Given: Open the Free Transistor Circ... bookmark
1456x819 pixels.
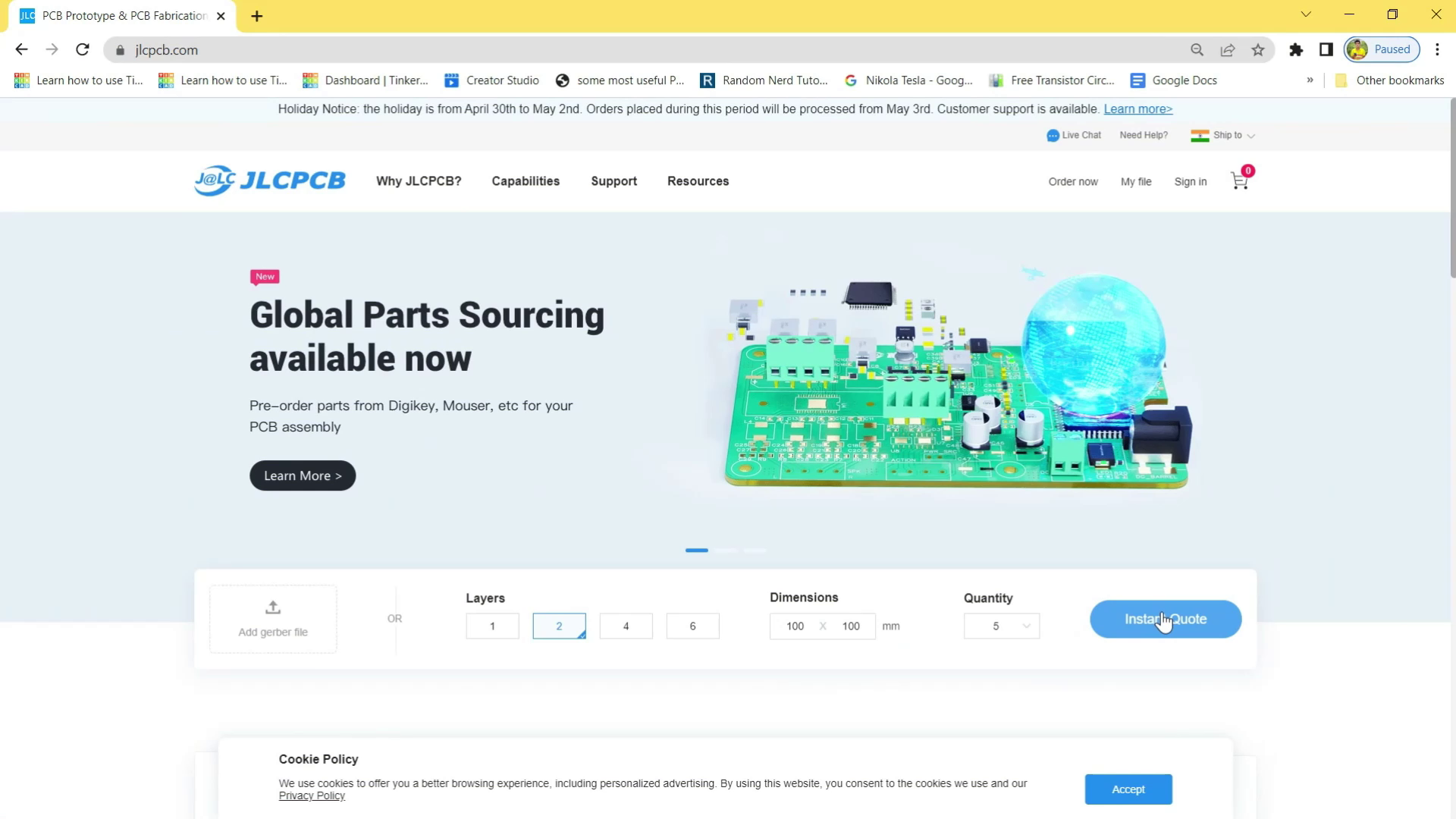Looking at the screenshot, I should (x=1052, y=80).
